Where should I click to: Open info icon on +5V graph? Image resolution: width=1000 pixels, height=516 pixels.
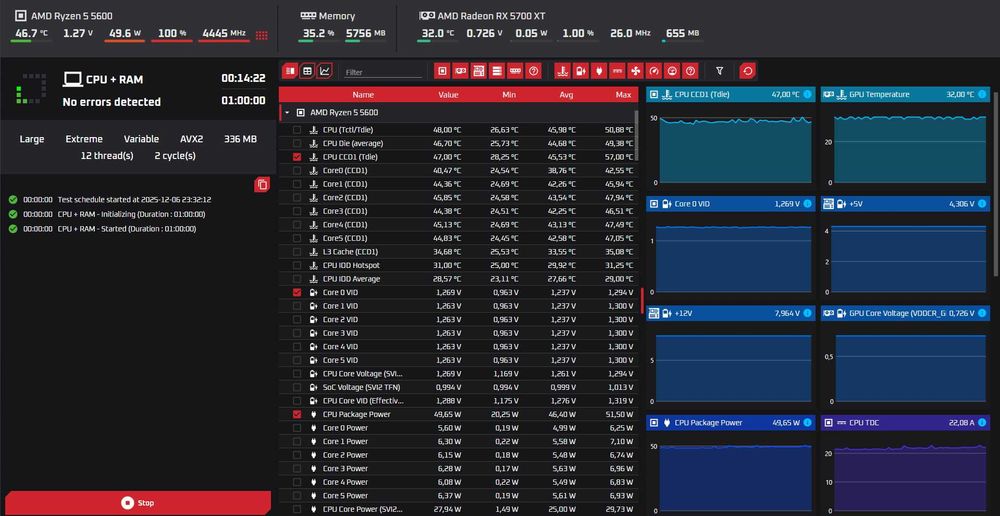tap(983, 204)
